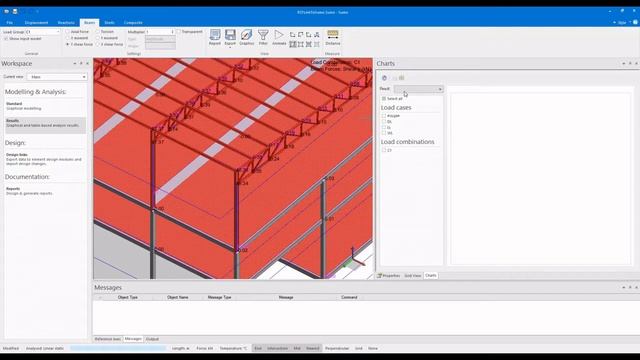Click the fourth bottom-row view icon
The width and height of the screenshot is (640, 360).
pyautogui.click(x=317, y=44)
